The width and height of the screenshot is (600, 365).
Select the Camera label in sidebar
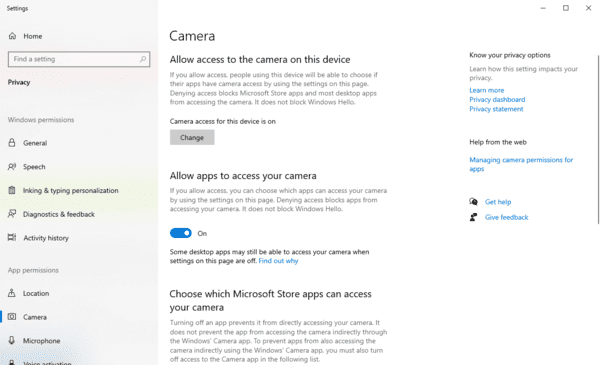(x=35, y=317)
